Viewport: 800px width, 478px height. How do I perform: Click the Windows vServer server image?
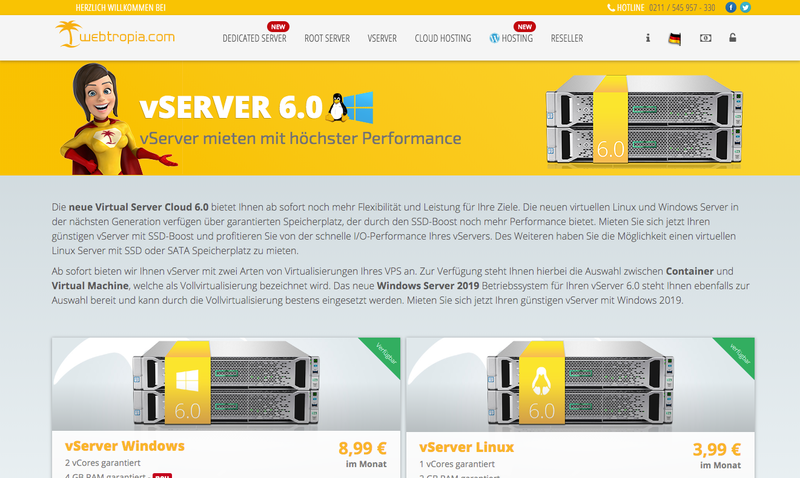(x=226, y=384)
